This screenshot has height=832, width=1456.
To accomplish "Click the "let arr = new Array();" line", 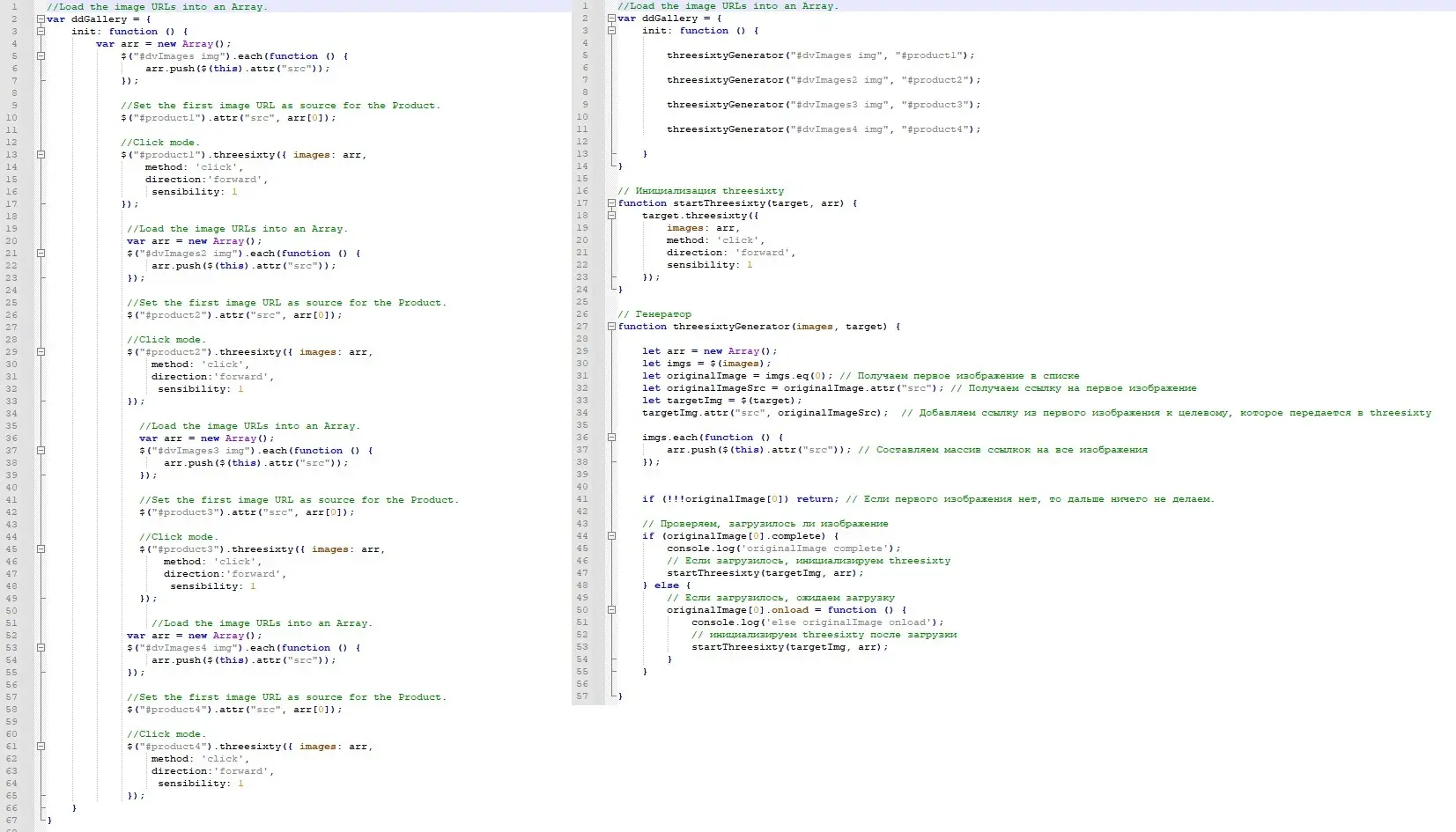I will [x=710, y=351].
